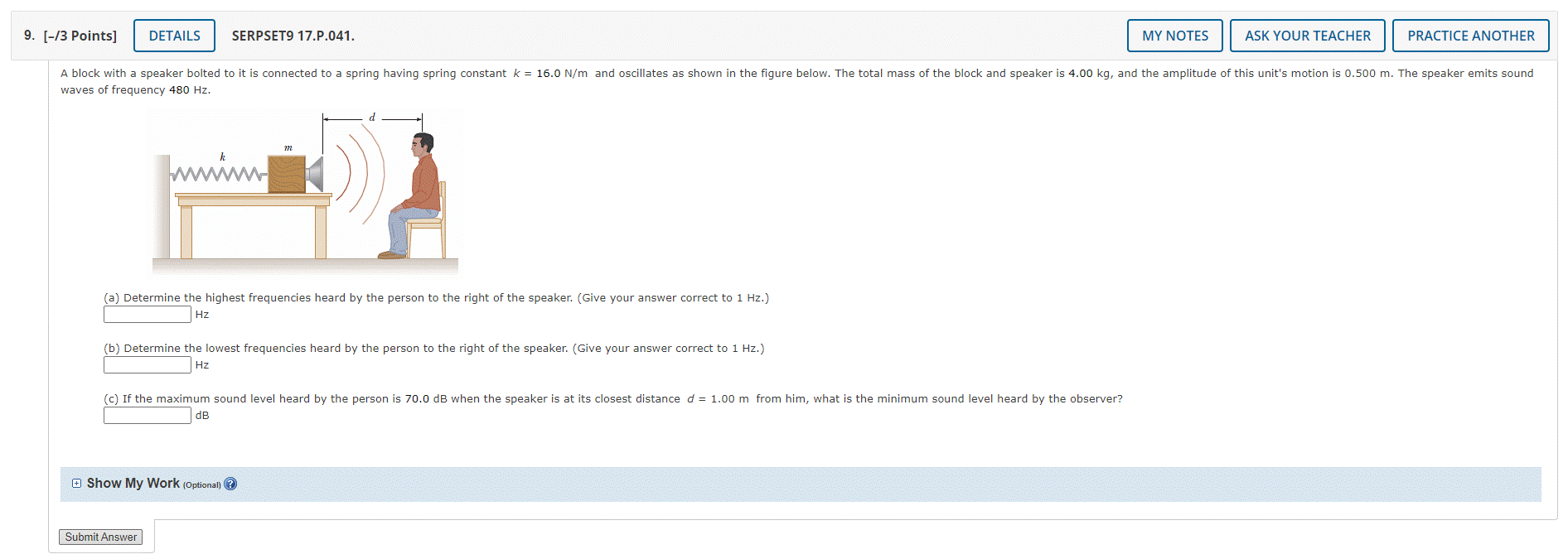This screenshot has height=559, width=1568.
Task: Click the Show My Work heading text
Action: coord(133,484)
